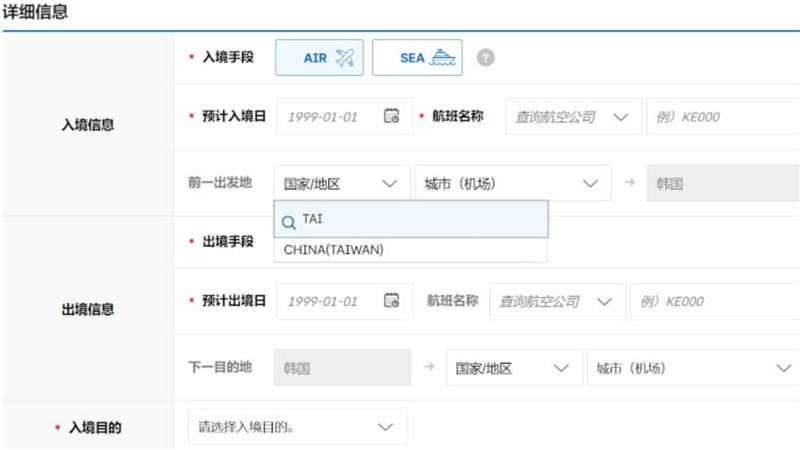Select AIR as the entry method
Image resolution: width=800 pixels, height=450 pixels.
pos(319,58)
